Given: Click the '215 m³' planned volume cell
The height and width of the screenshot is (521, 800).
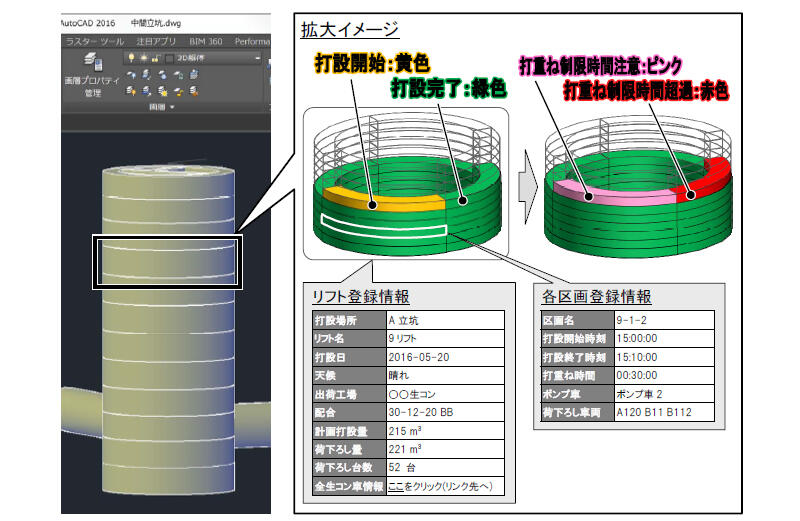Looking at the screenshot, I should click(445, 431).
